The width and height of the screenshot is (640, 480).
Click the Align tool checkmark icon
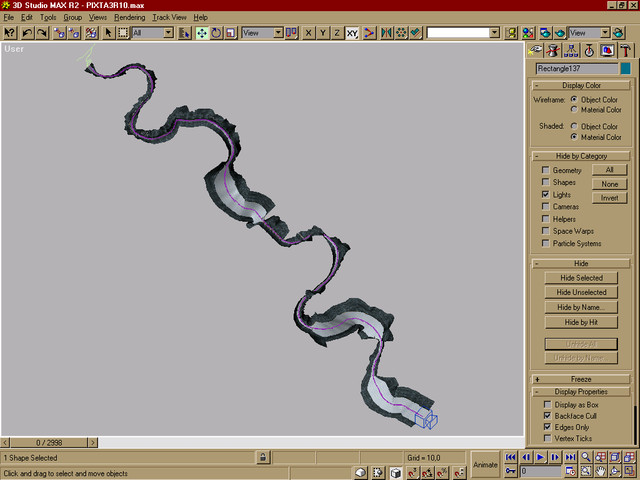point(416,33)
